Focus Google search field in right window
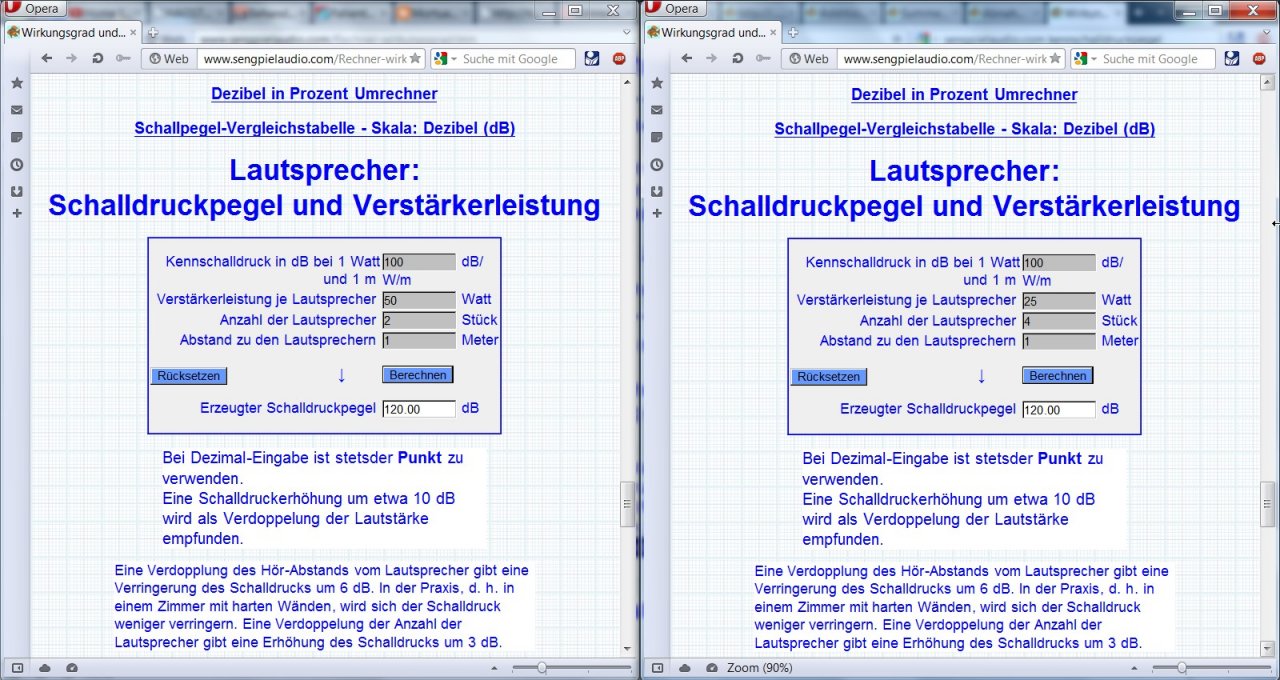The width and height of the screenshot is (1280, 680). point(1157,59)
